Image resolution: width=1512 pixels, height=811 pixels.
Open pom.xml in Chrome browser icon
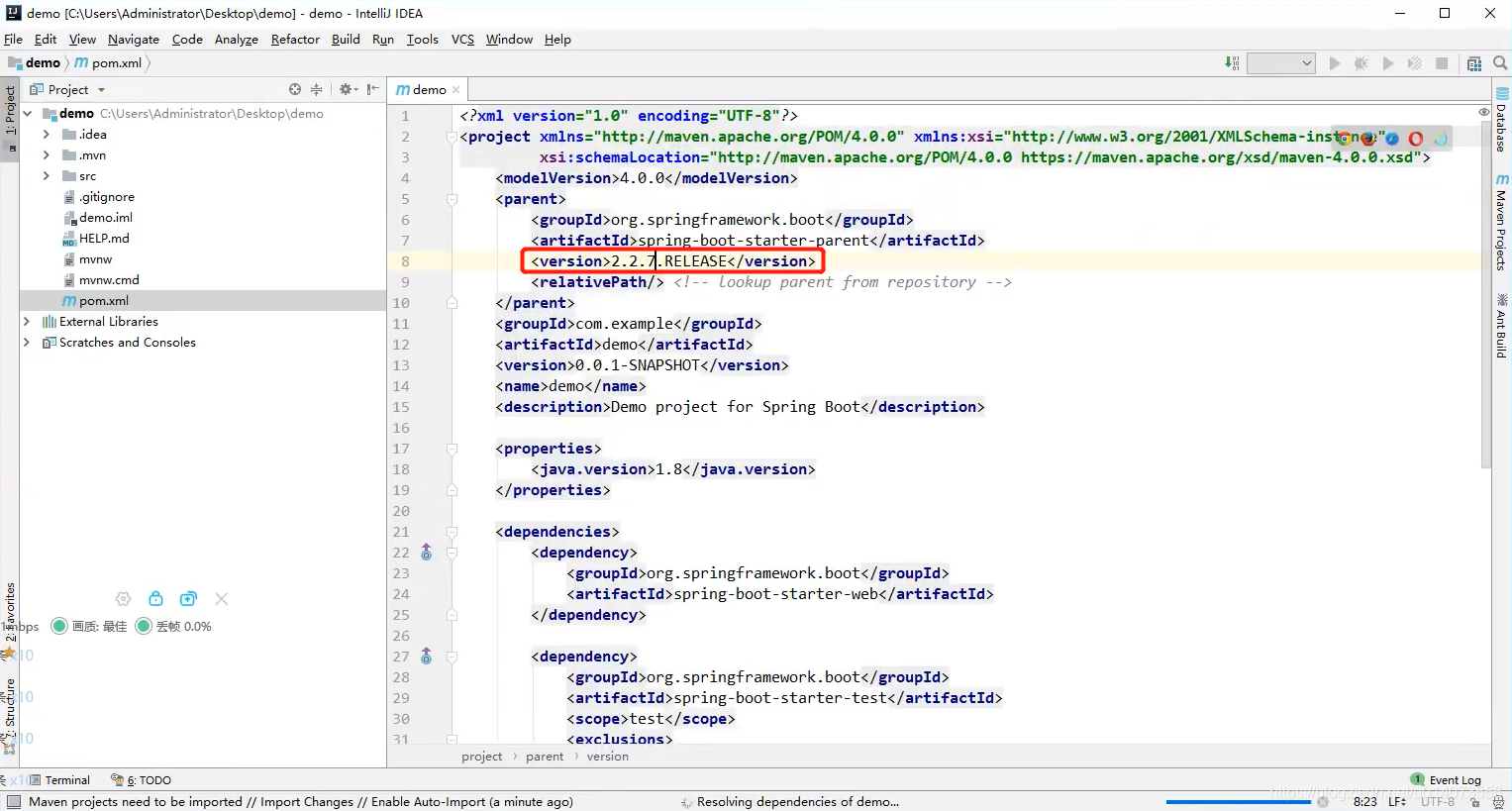pyautogui.click(x=1346, y=139)
